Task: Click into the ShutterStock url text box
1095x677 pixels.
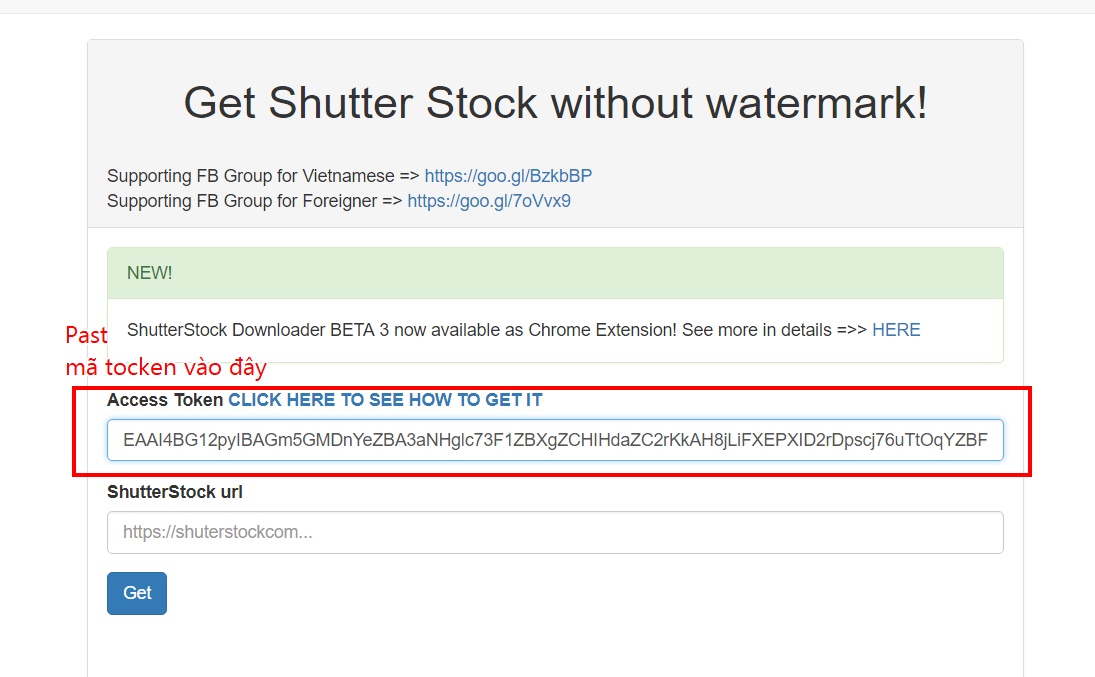Action: click(x=555, y=533)
